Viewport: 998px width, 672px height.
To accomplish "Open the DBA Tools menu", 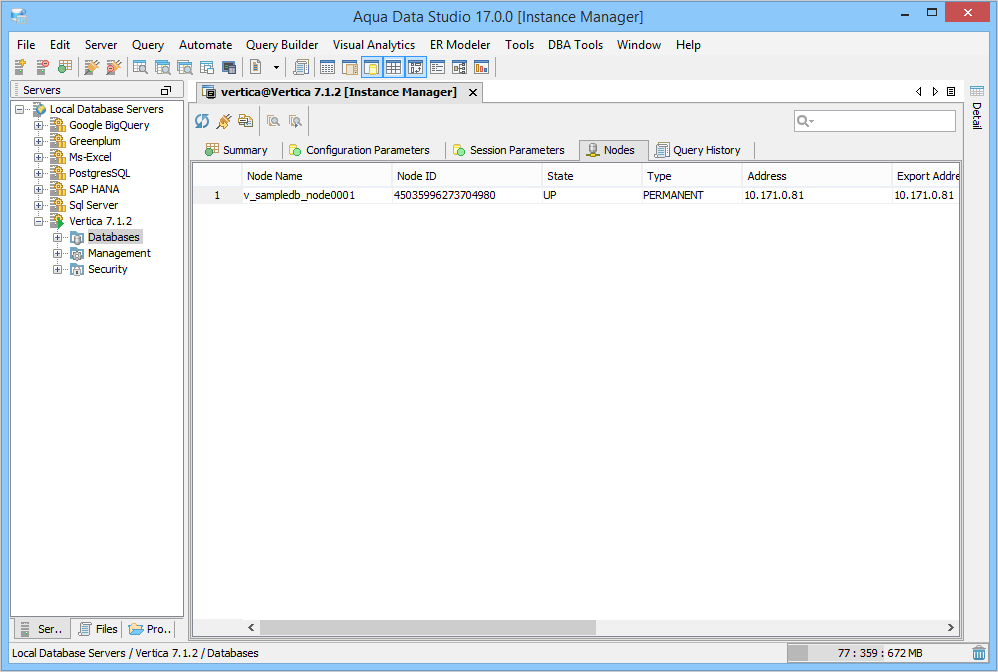I will [x=575, y=45].
